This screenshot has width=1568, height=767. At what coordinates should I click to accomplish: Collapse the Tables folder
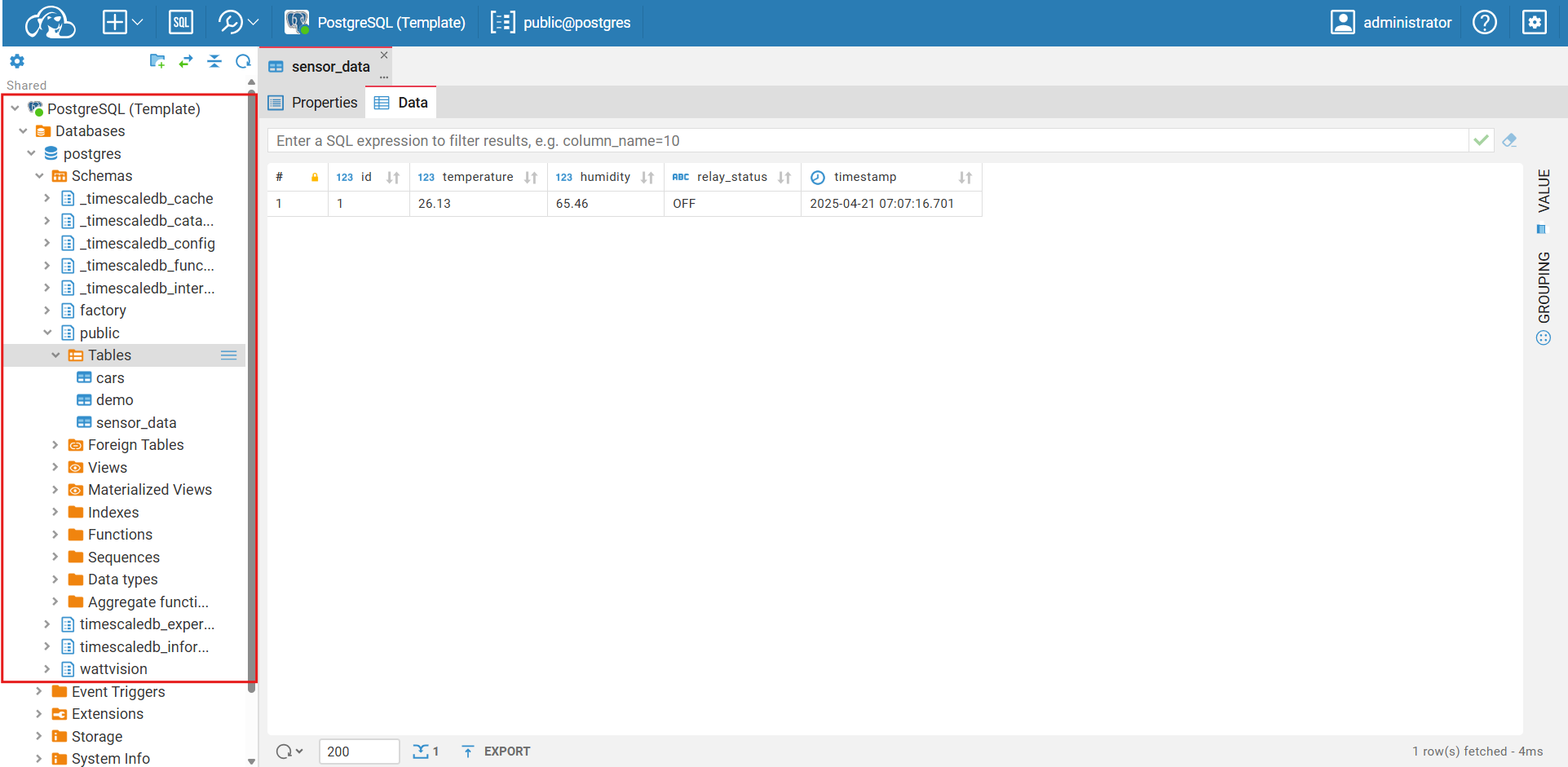coord(55,355)
